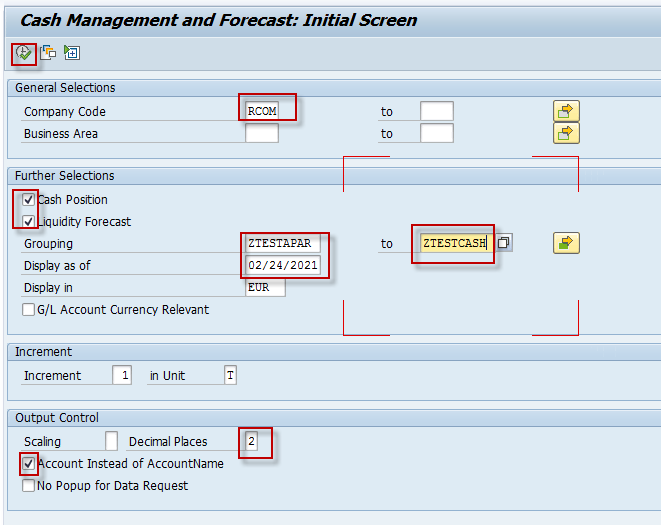The width and height of the screenshot is (661, 525).
Task: Click the Decimal Places field
Action: point(251,441)
